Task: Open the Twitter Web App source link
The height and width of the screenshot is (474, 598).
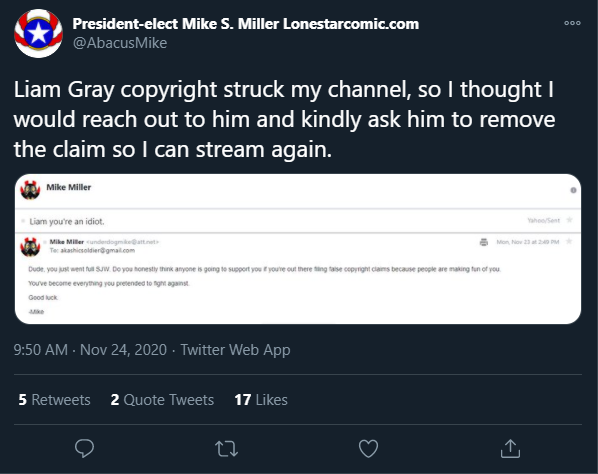Action: (235, 350)
